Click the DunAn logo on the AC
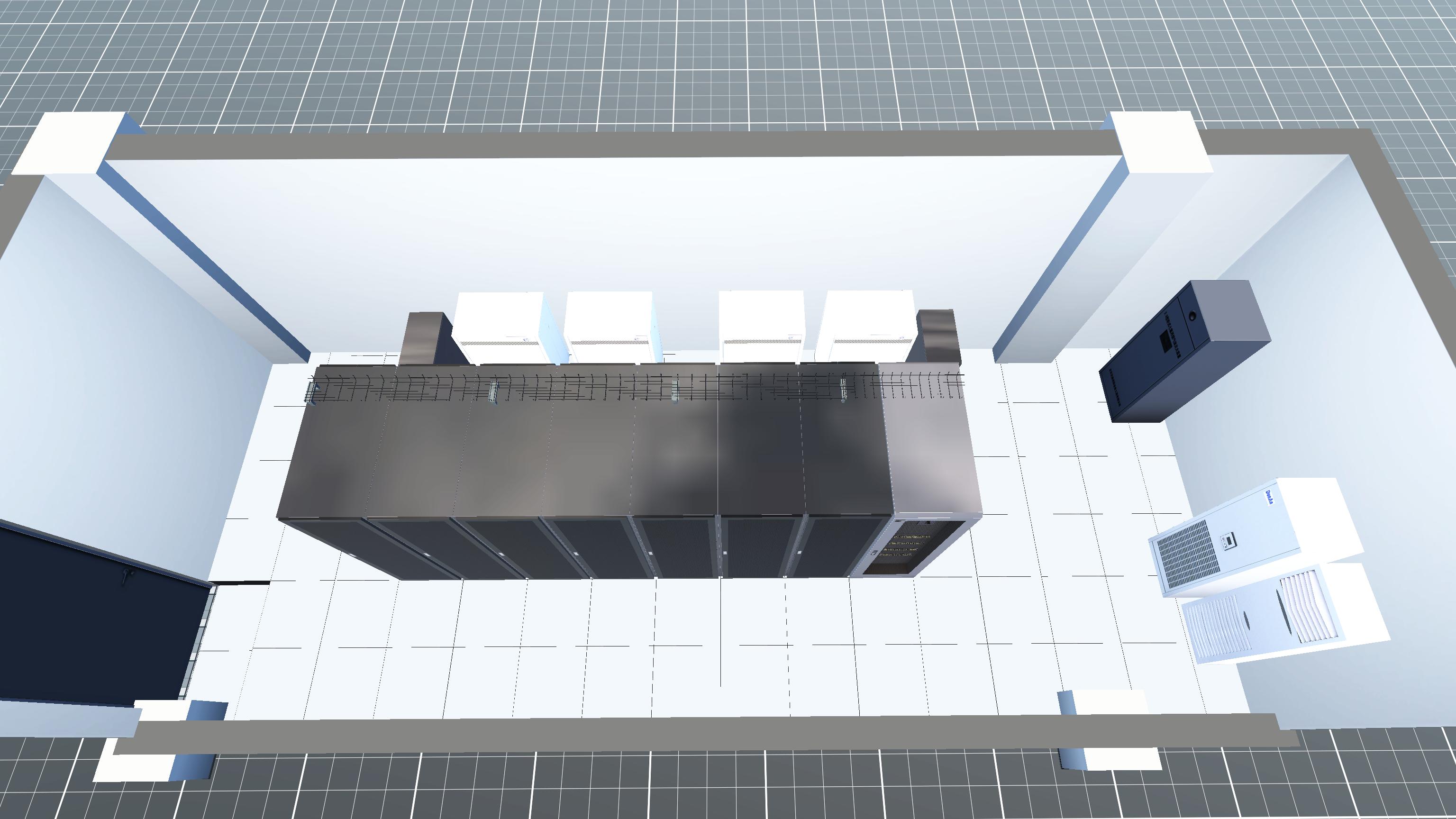 click(x=1269, y=498)
